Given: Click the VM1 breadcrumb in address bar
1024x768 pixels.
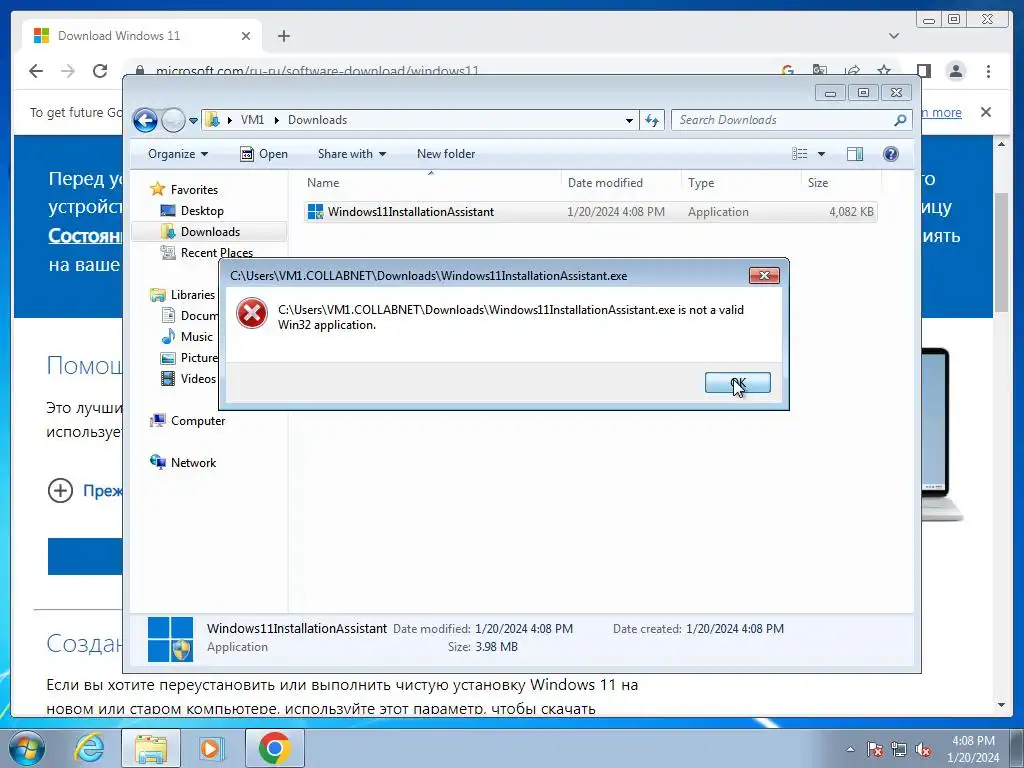Looking at the screenshot, I should point(252,120).
